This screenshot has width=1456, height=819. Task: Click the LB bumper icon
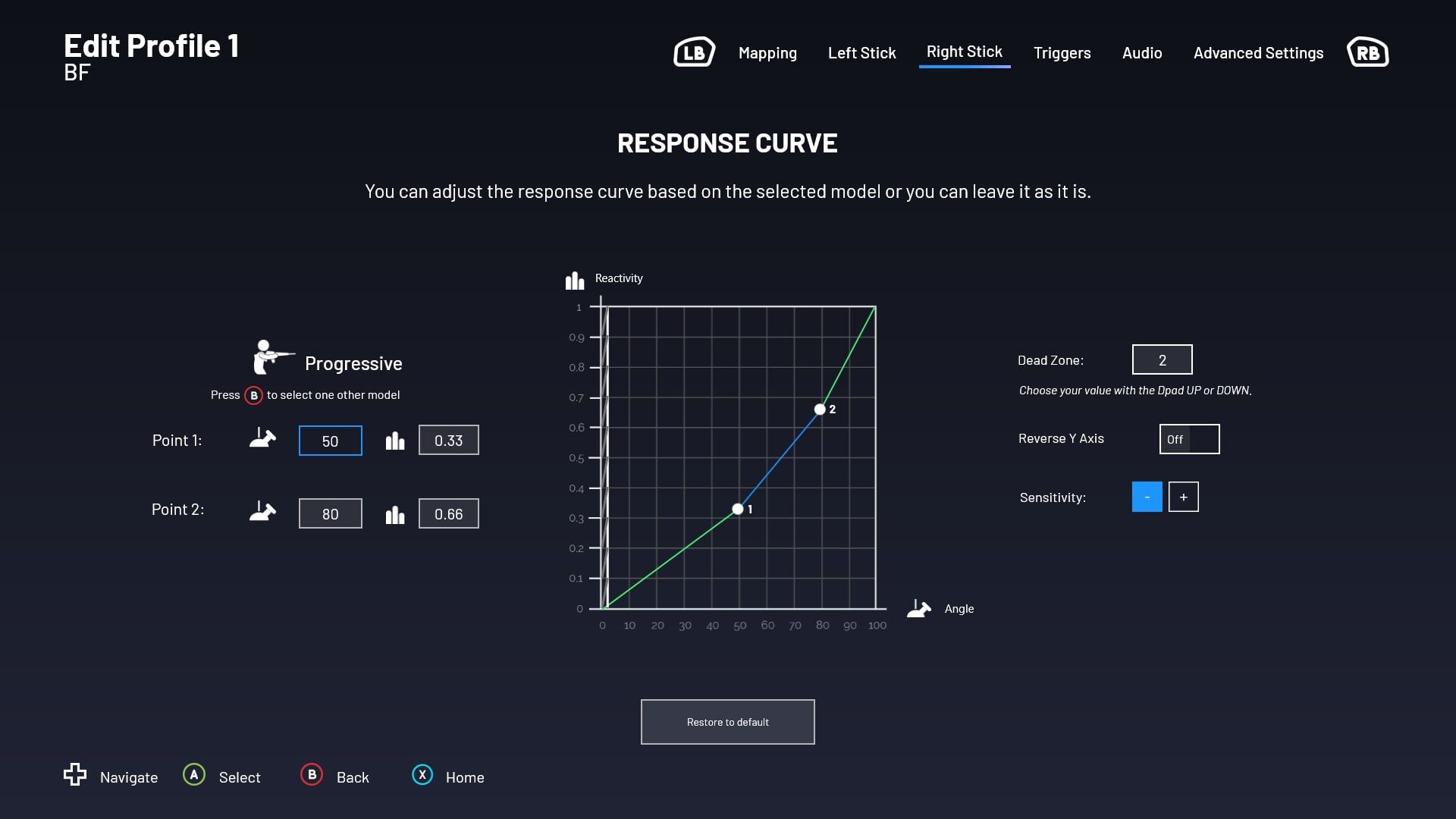point(694,52)
